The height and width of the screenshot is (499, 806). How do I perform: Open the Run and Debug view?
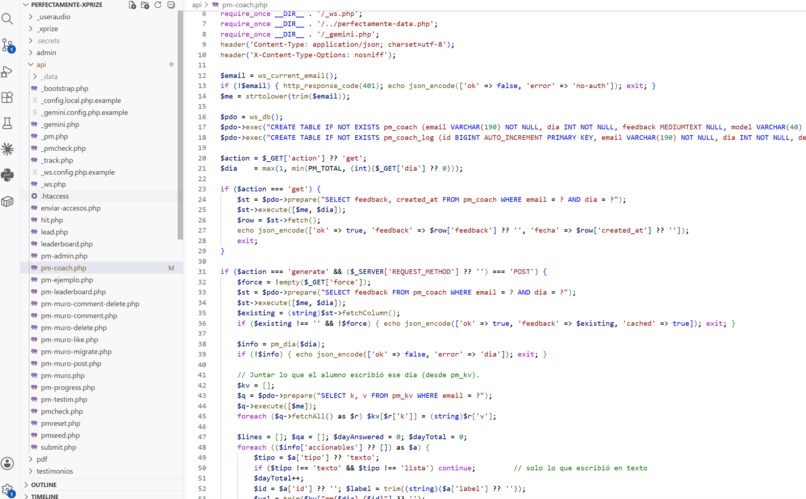pos(7,71)
